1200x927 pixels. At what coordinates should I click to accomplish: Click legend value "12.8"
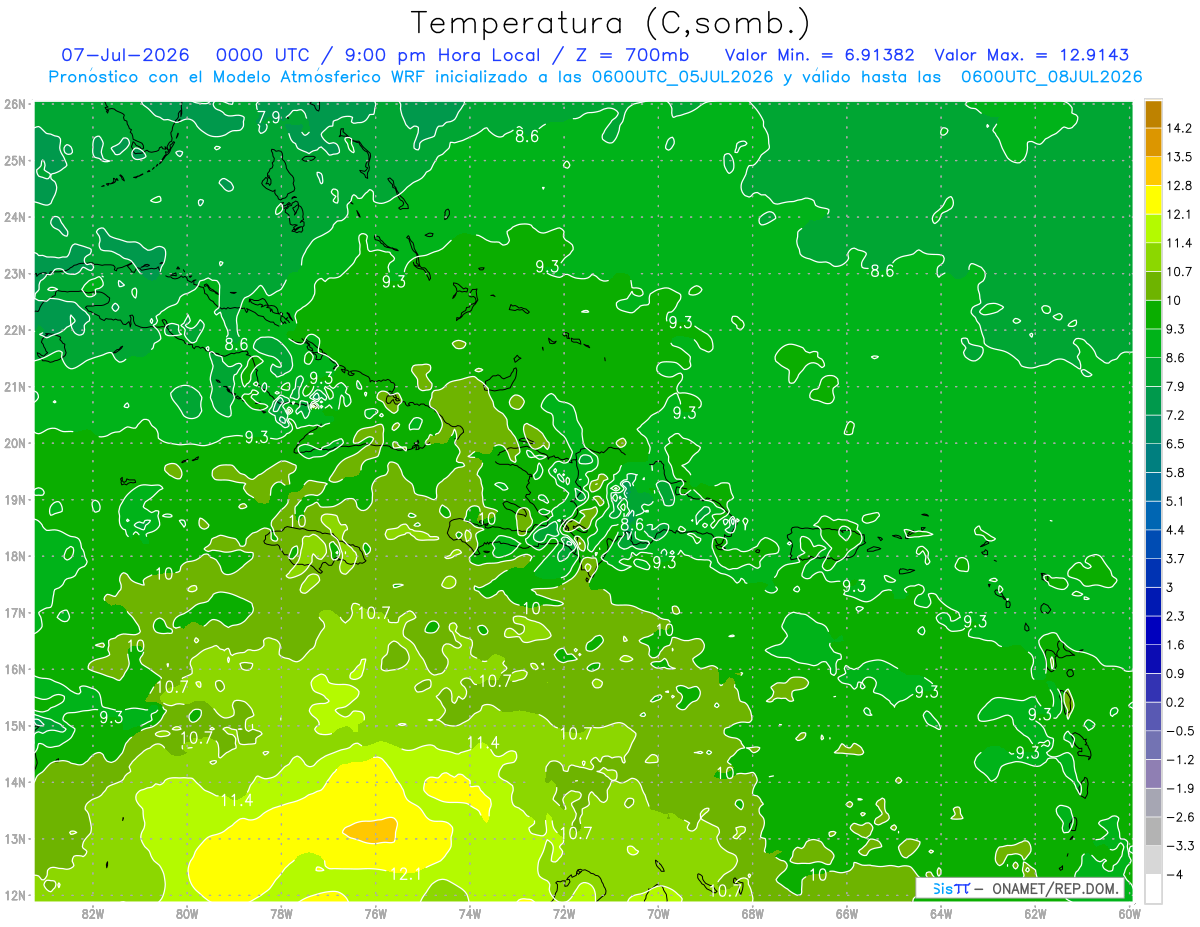1178,185
